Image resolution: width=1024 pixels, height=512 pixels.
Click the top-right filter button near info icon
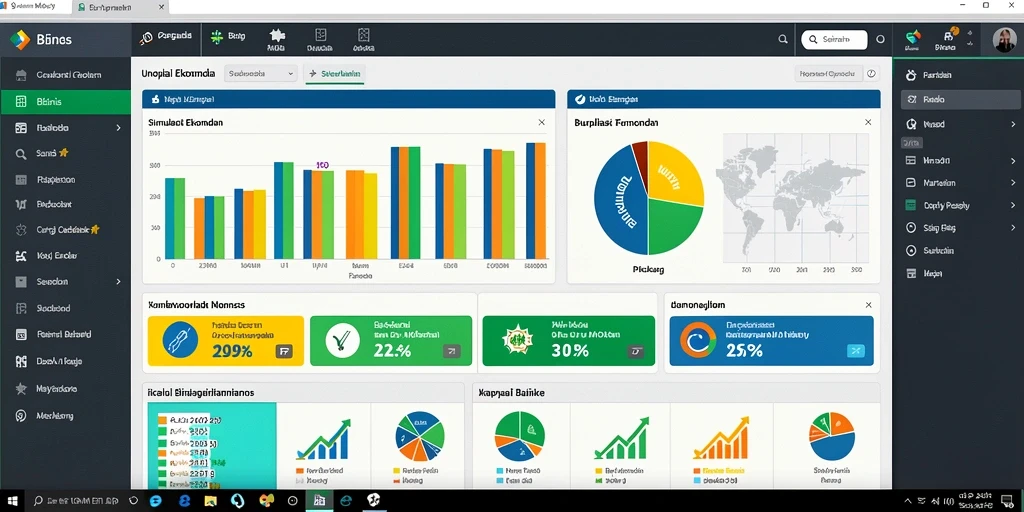(829, 74)
